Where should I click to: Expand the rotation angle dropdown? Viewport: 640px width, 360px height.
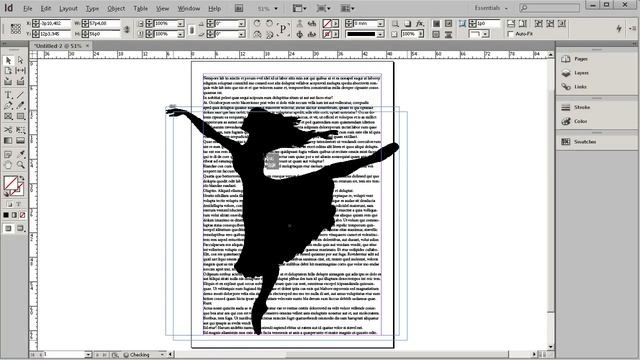point(241,24)
